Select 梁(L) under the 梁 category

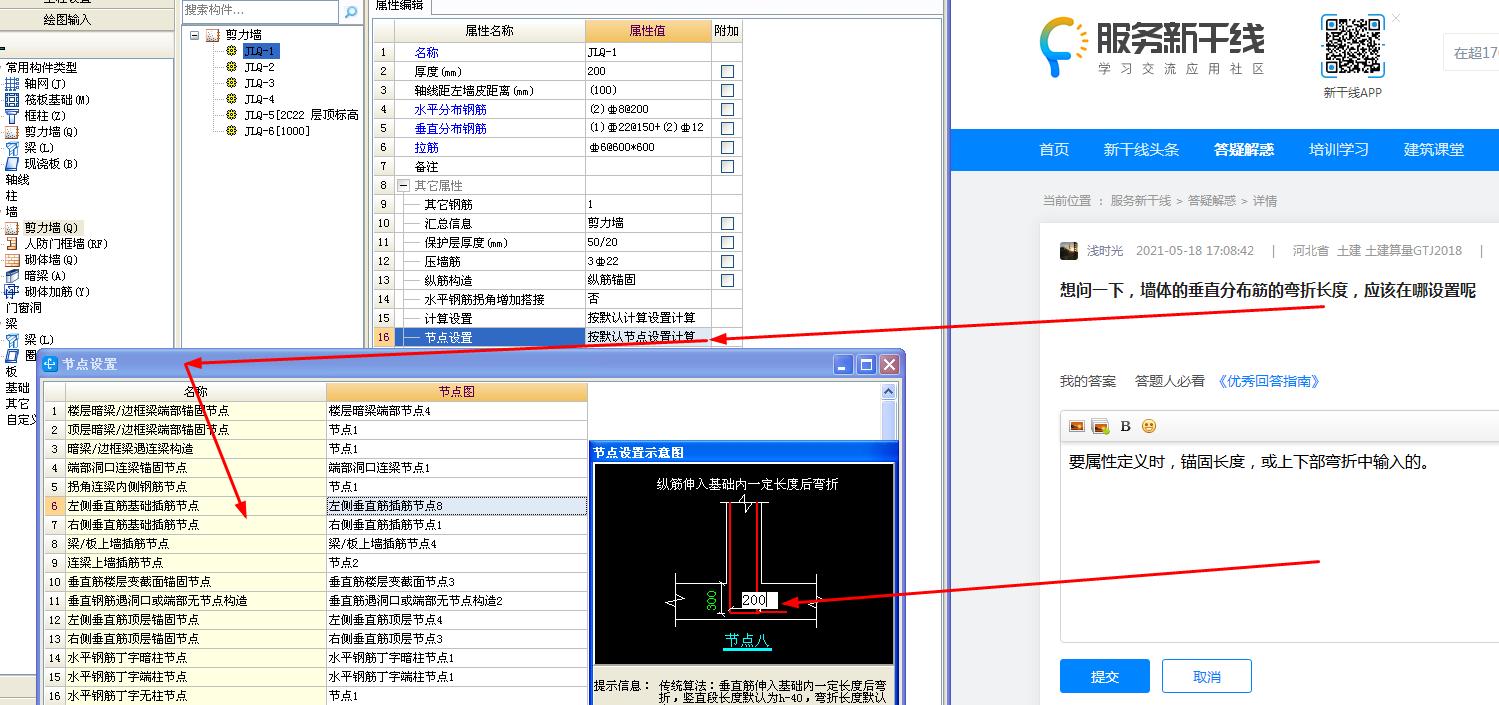click(x=29, y=340)
